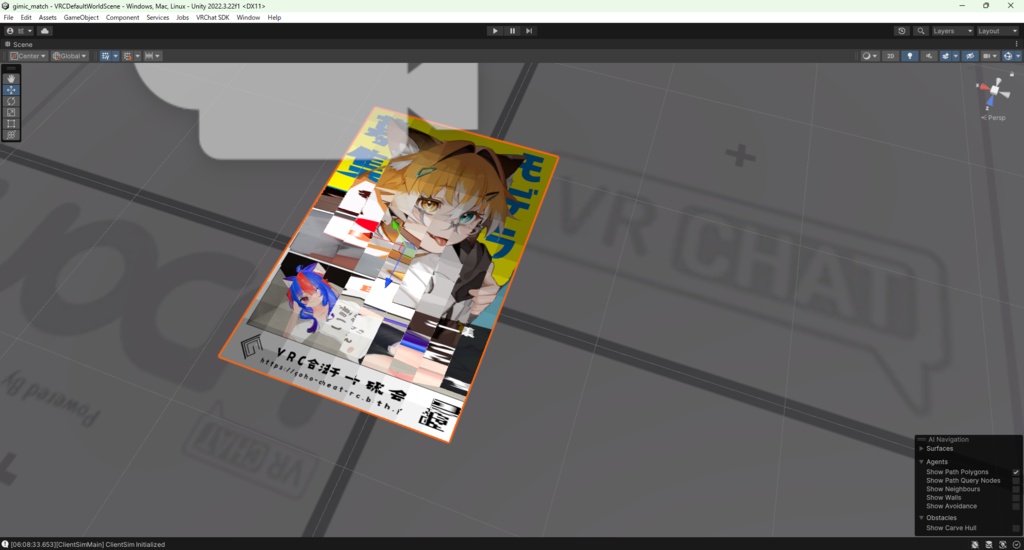The image size is (1024, 550).
Task: Open the Unity search window
Action: pyautogui.click(x=921, y=31)
